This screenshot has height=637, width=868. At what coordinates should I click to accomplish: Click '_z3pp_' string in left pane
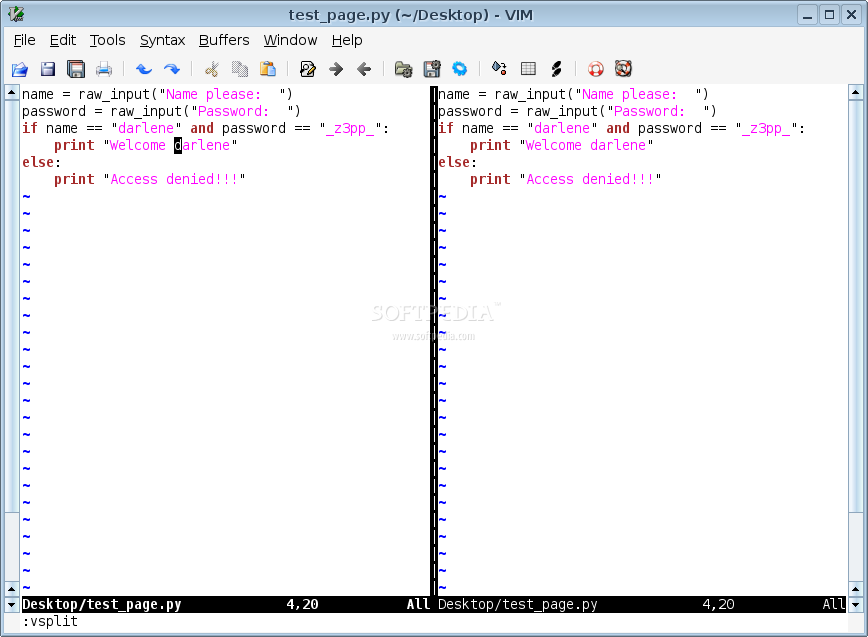pyautogui.click(x=350, y=128)
